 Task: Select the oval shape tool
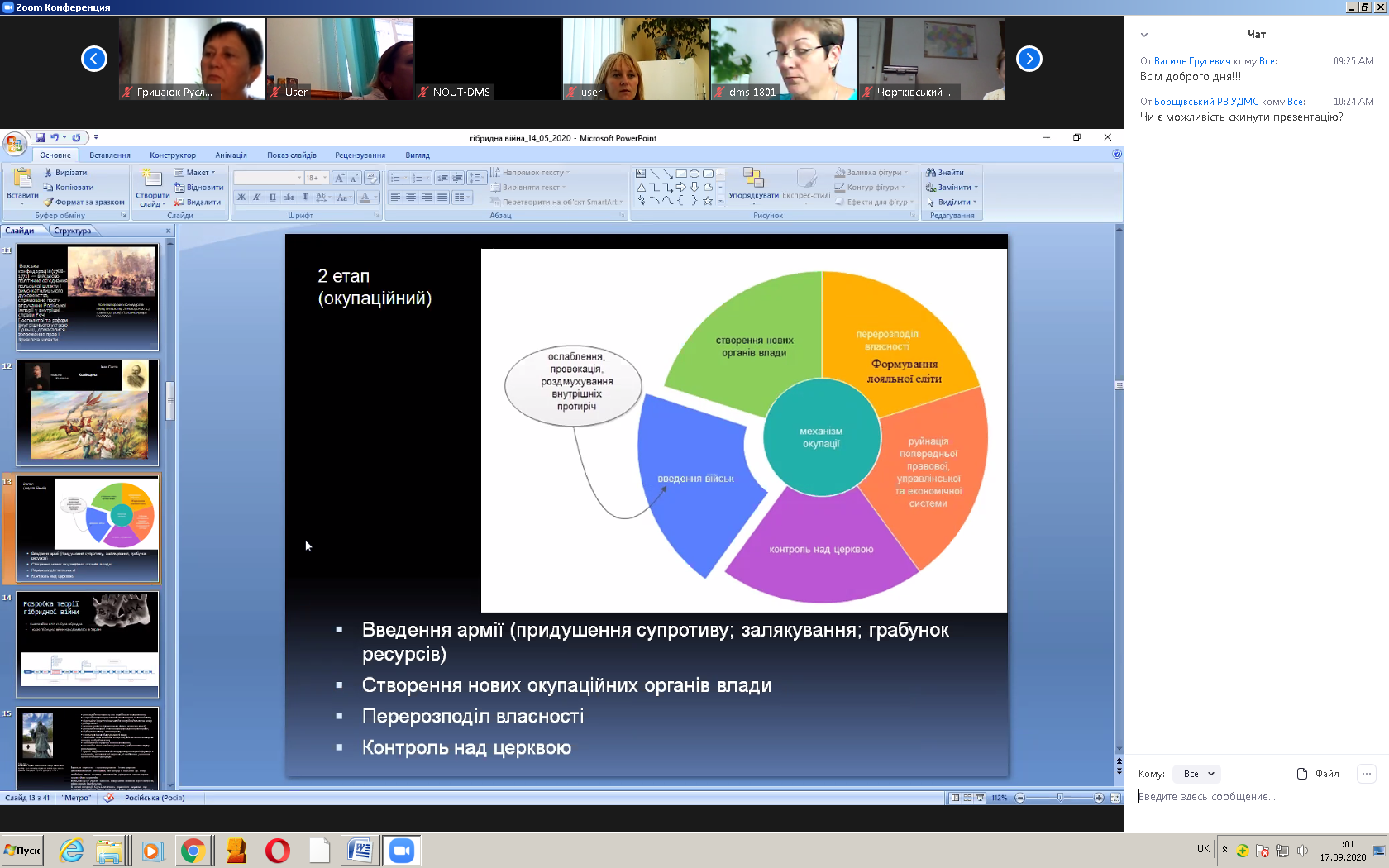(x=694, y=174)
